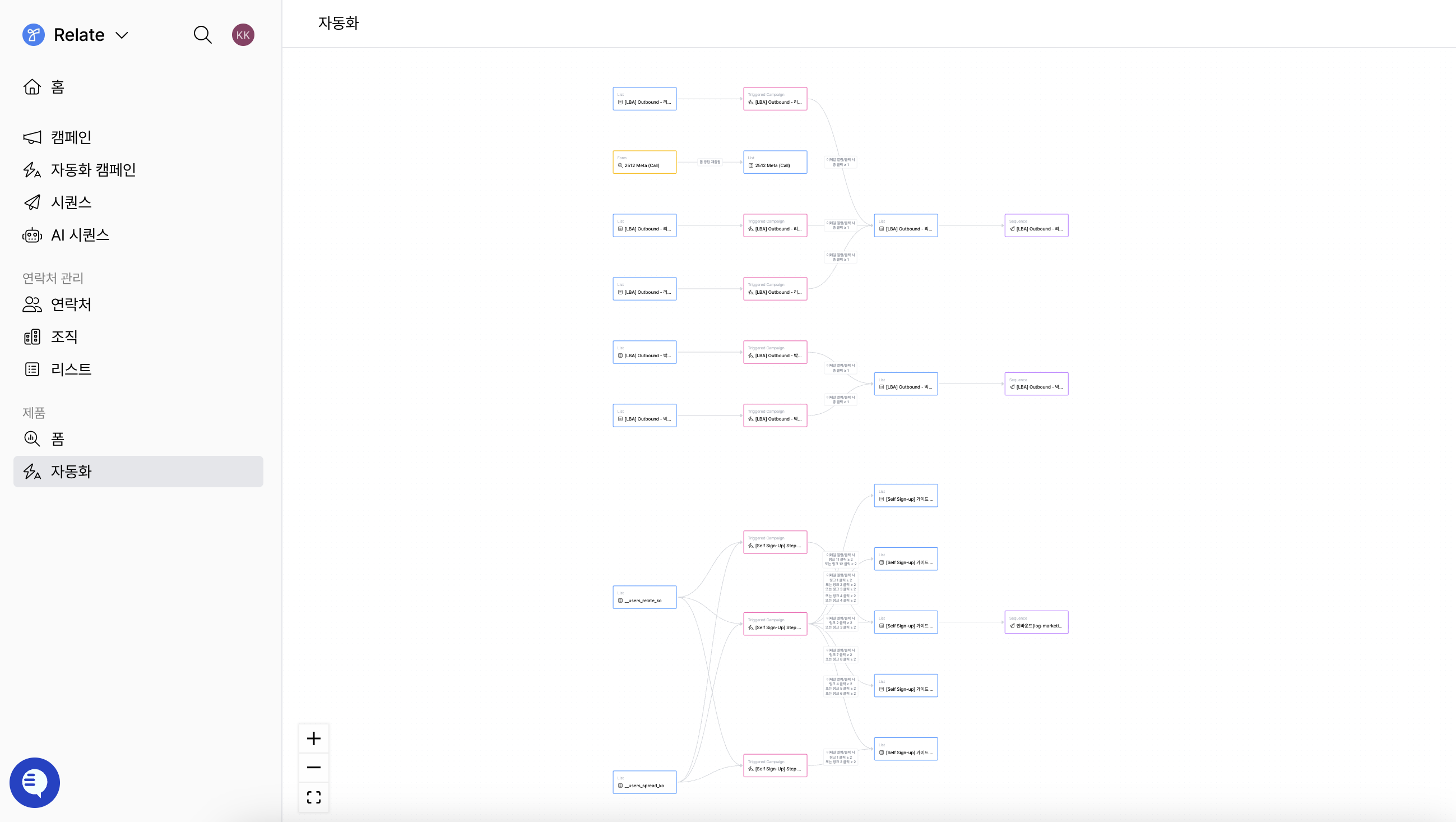This screenshot has height=822, width=1456.
Task: Open 조직 via the building icon
Action: 32,336
